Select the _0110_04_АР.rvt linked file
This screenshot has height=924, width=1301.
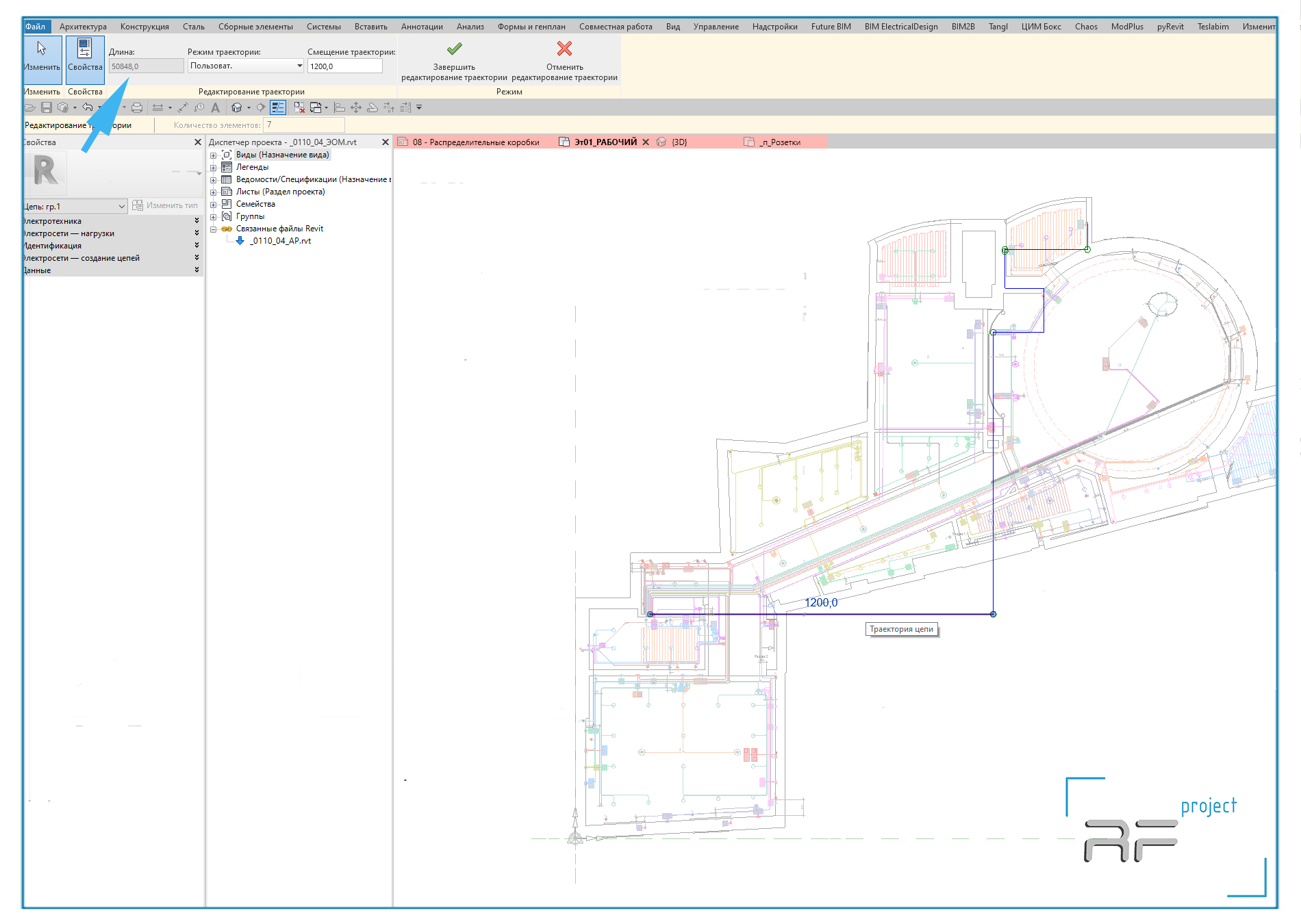pos(280,241)
